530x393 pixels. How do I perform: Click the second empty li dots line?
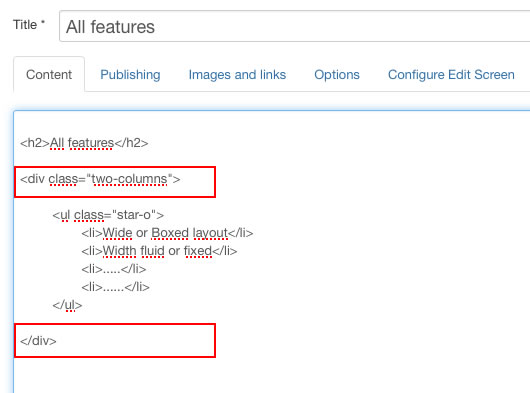tap(115, 287)
